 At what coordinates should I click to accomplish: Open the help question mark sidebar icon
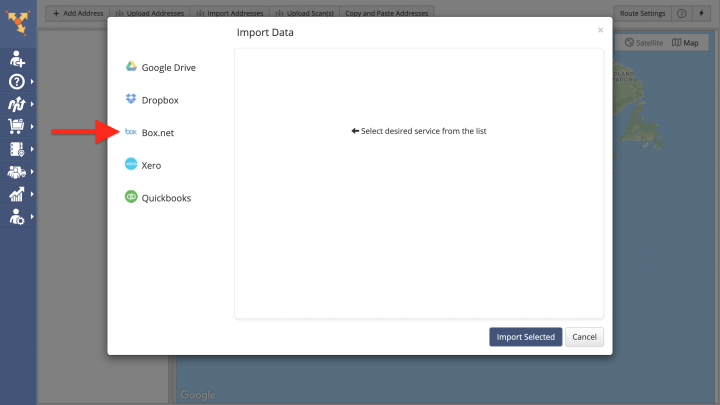pyautogui.click(x=17, y=82)
